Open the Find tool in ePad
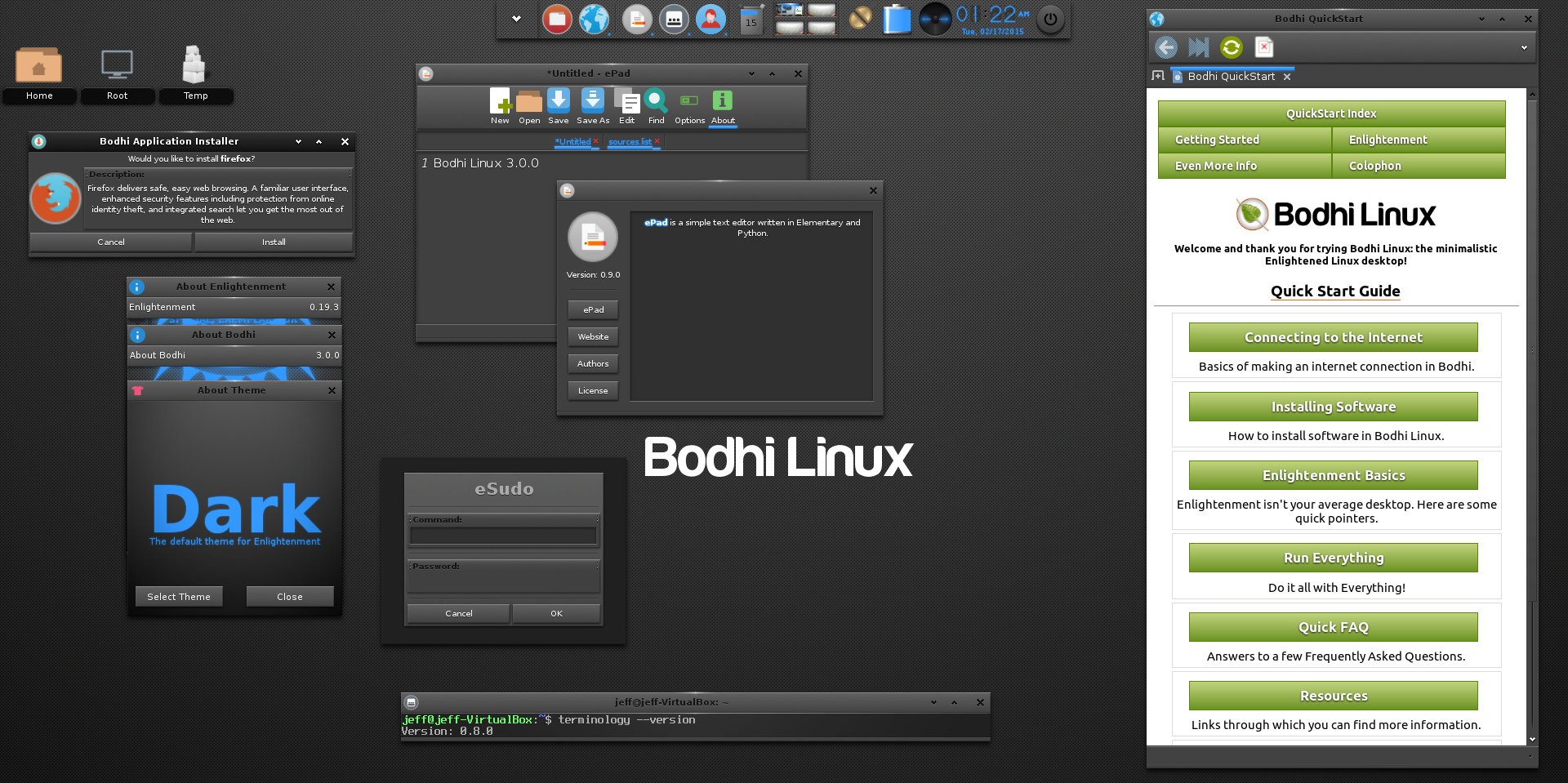This screenshot has height=783, width=1568. (656, 104)
